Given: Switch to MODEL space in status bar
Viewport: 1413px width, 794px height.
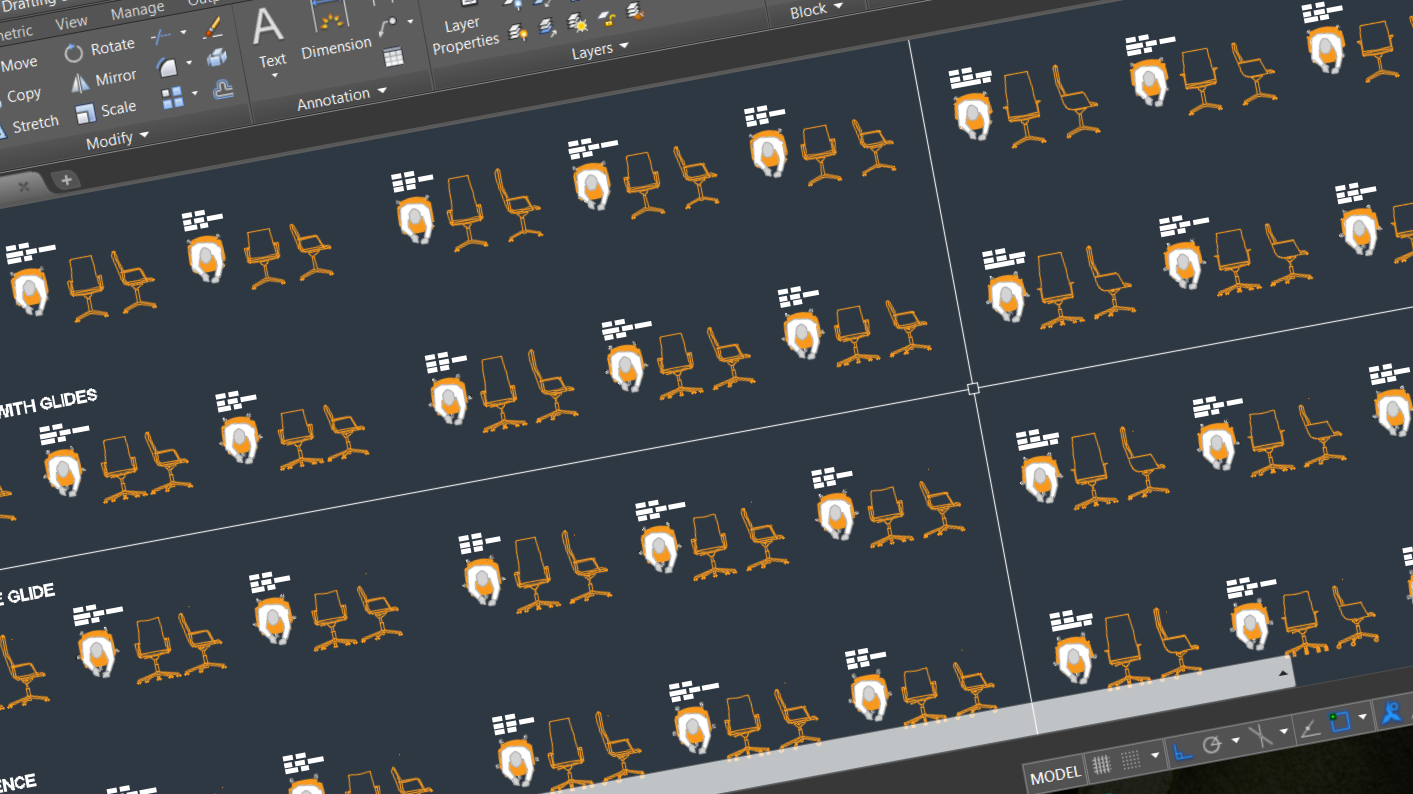Looking at the screenshot, I should coord(1055,775).
